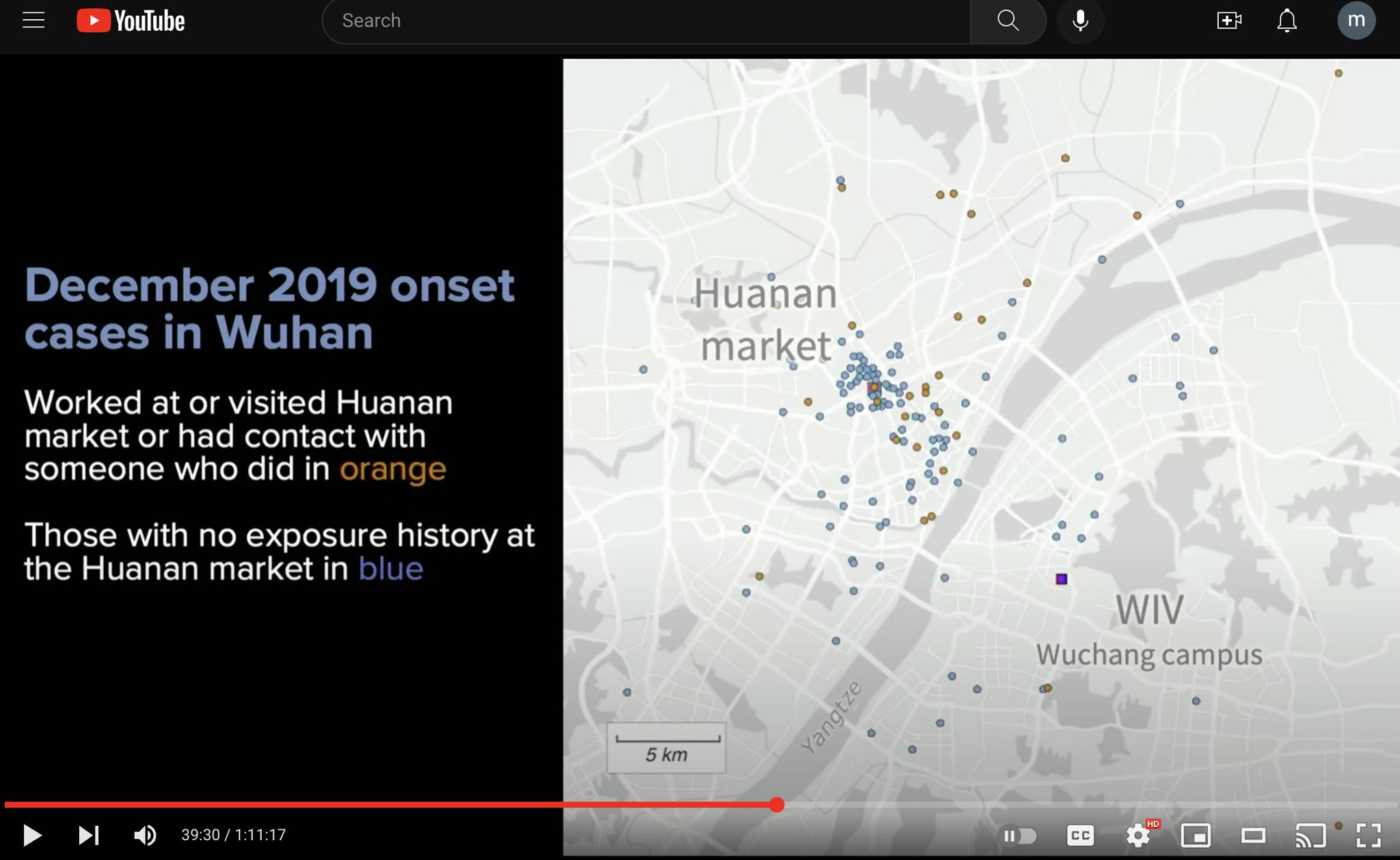Open the notifications bell
This screenshot has width=1400, height=860.
click(x=1287, y=21)
